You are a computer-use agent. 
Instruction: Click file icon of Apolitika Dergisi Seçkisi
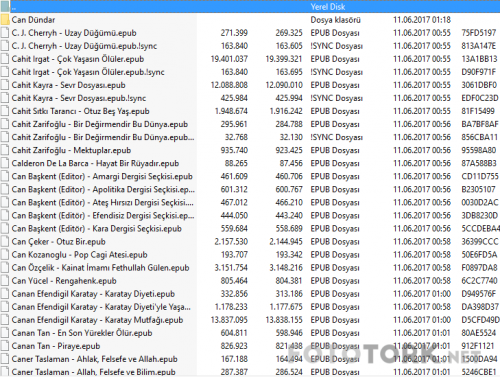[x=5, y=189]
